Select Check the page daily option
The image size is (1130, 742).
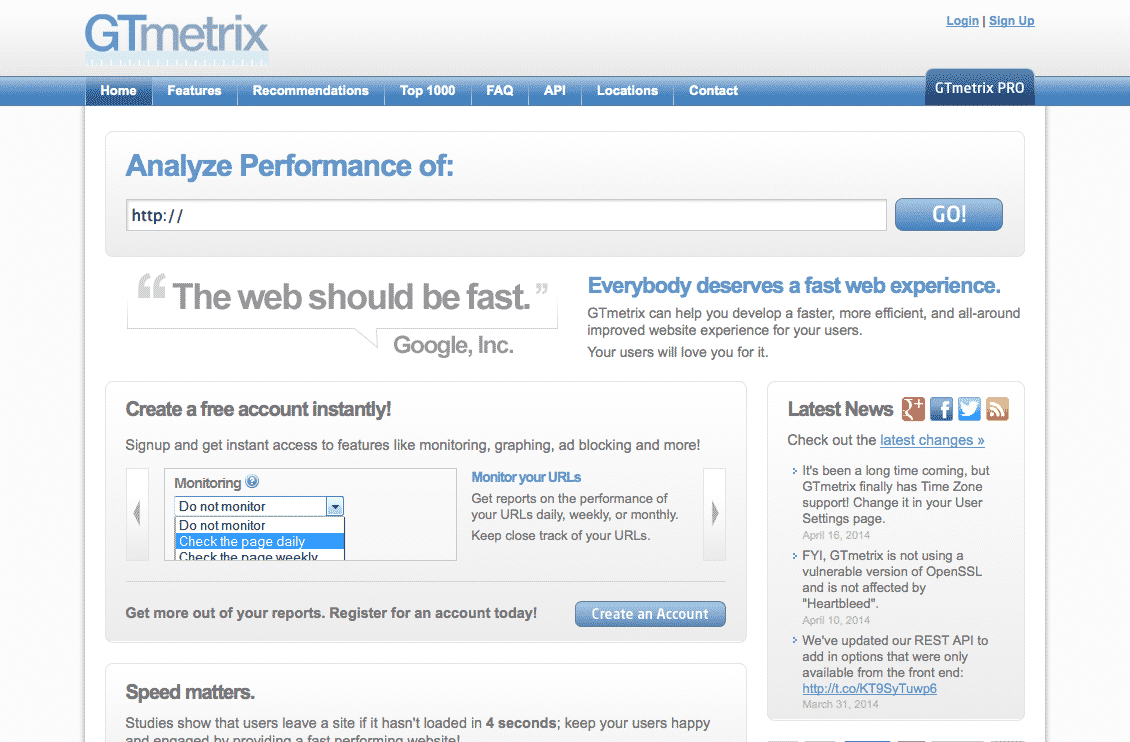pos(259,541)
